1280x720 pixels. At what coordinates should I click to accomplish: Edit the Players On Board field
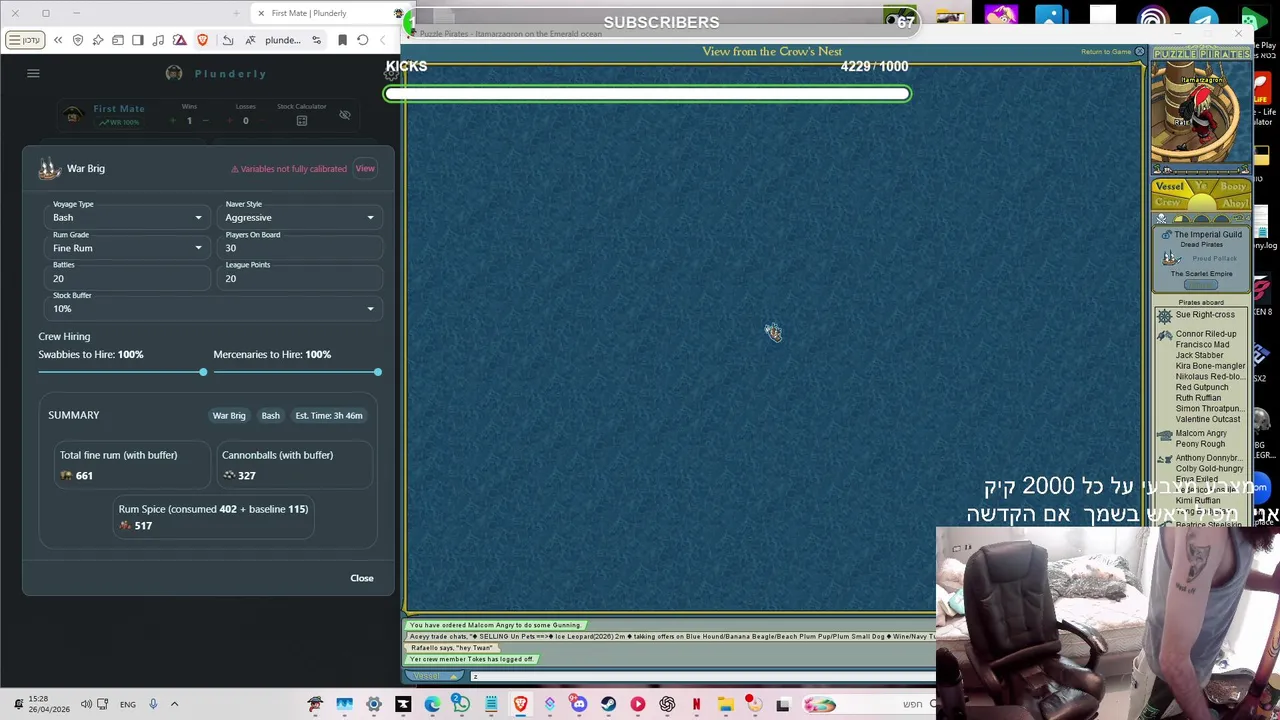pos(300,248)
